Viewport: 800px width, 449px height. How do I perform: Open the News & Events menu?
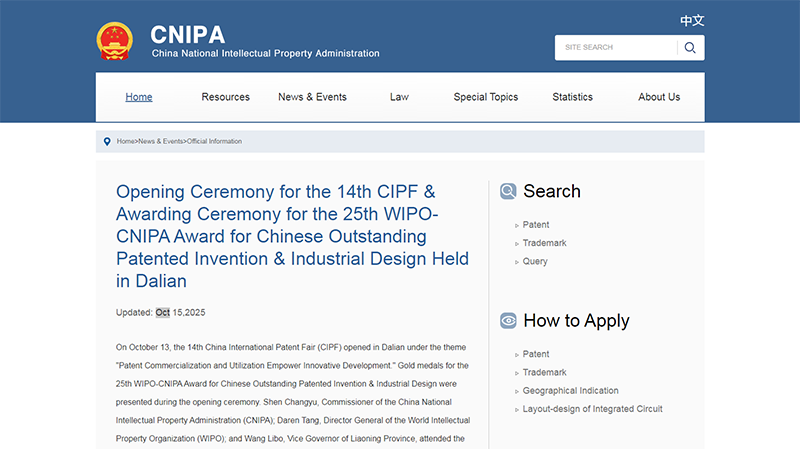312,97
